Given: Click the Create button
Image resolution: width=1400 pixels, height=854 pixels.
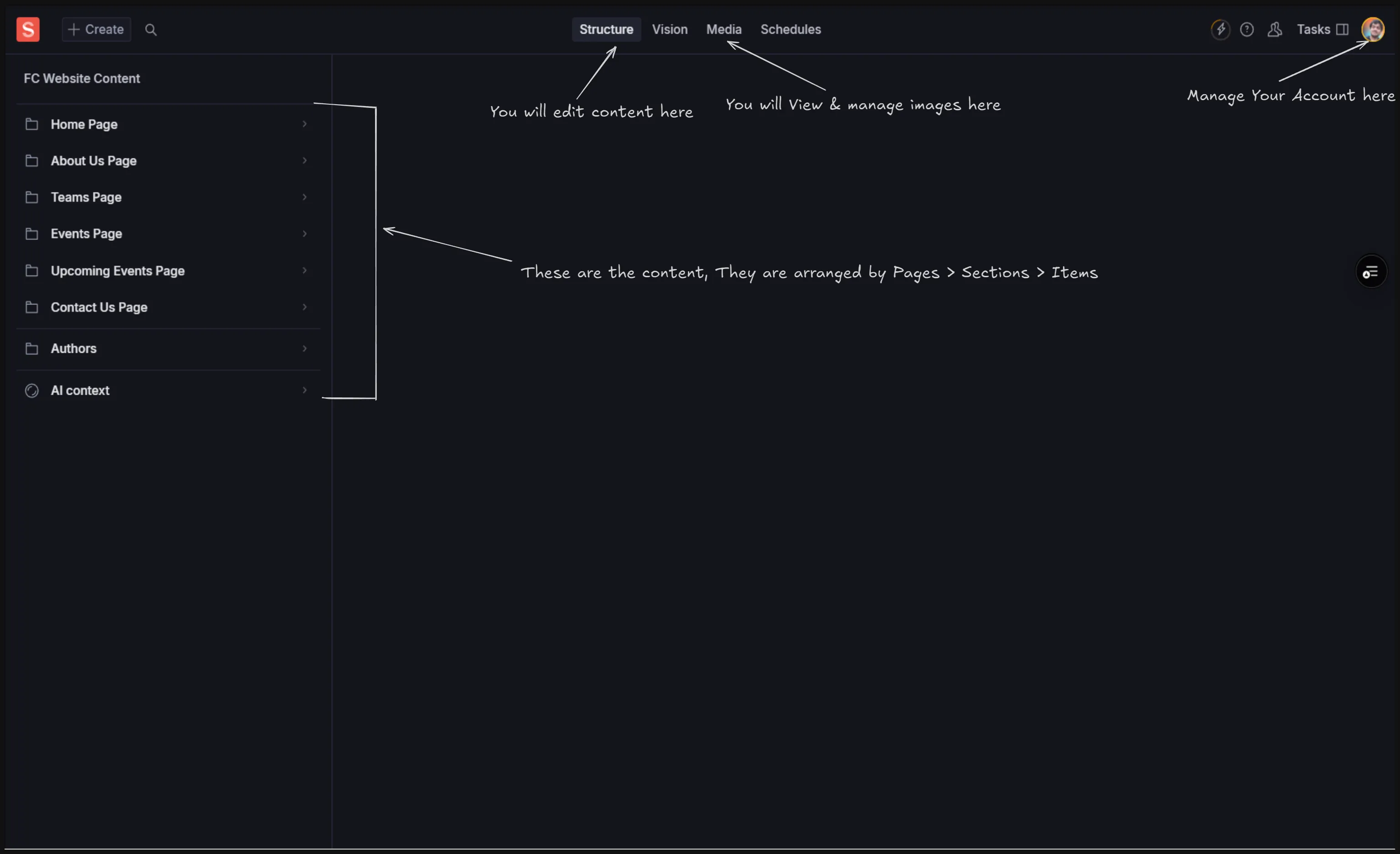Looking at the screenshot, I should [x=96, y=30].
